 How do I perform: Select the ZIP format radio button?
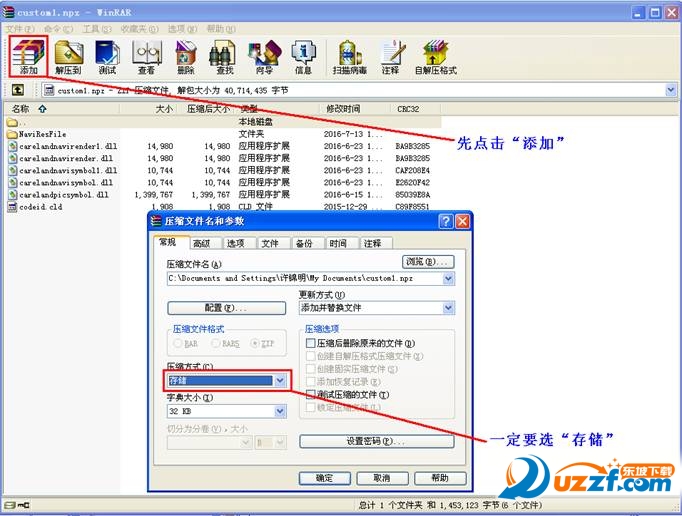[254, 343]
